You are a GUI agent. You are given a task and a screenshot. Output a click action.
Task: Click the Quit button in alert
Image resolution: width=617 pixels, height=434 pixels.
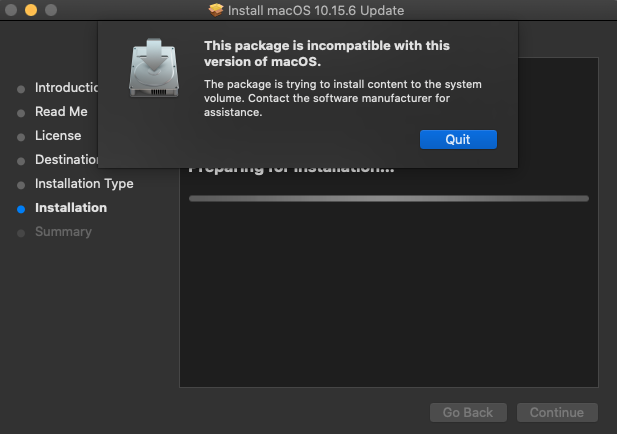[x=458, y=139]
